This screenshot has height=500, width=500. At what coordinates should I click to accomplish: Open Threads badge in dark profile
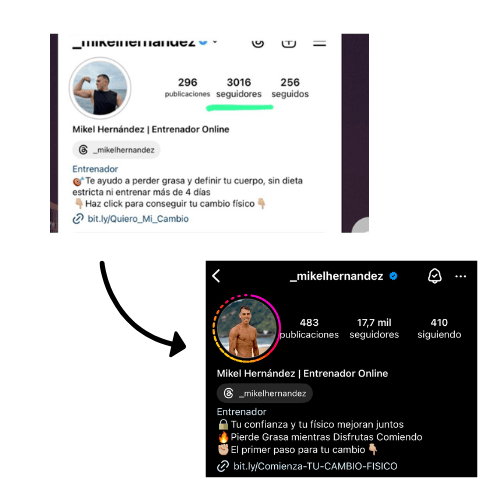pos(265,393)
